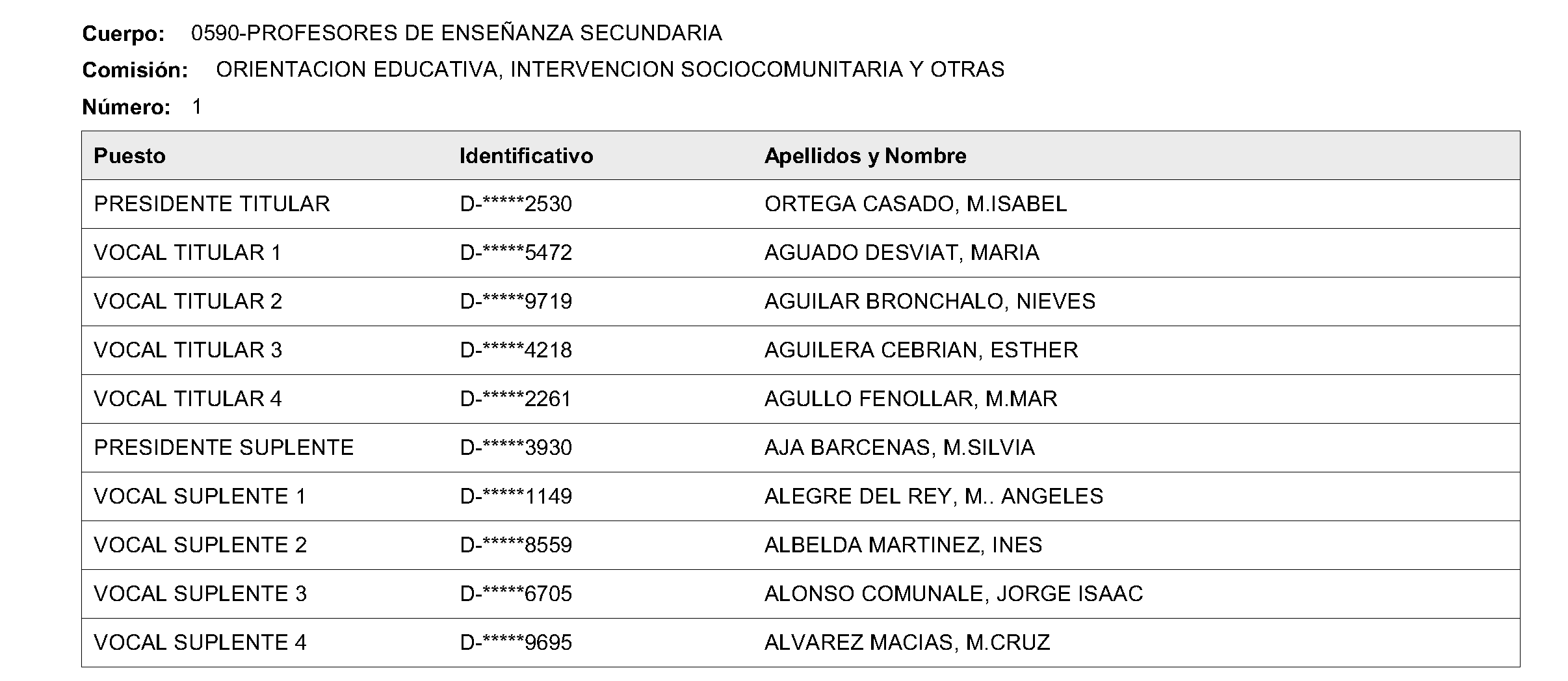
Task: Click name ORTEGA CASADO, M.ISABEL
Action: pyautogui.click(x=915, y=204)
